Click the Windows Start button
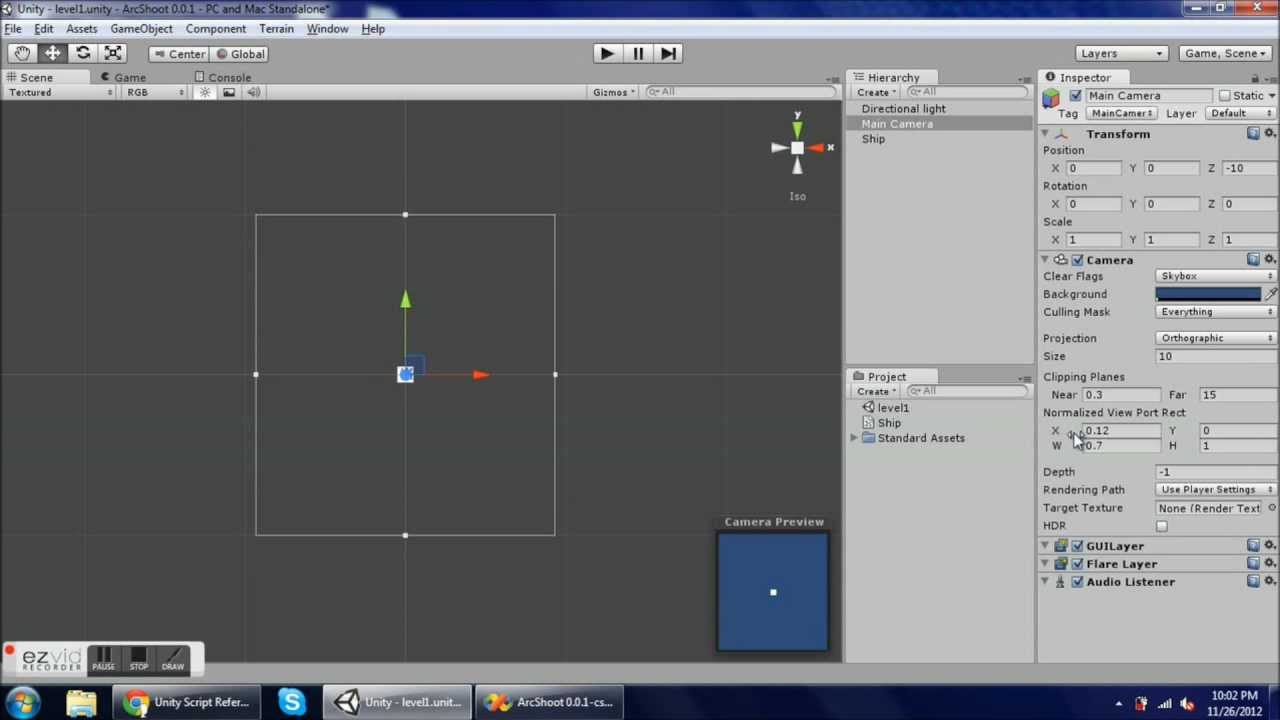Image resolution: width=1280 pixels, height=720 pixels. [x=23, y=702]
